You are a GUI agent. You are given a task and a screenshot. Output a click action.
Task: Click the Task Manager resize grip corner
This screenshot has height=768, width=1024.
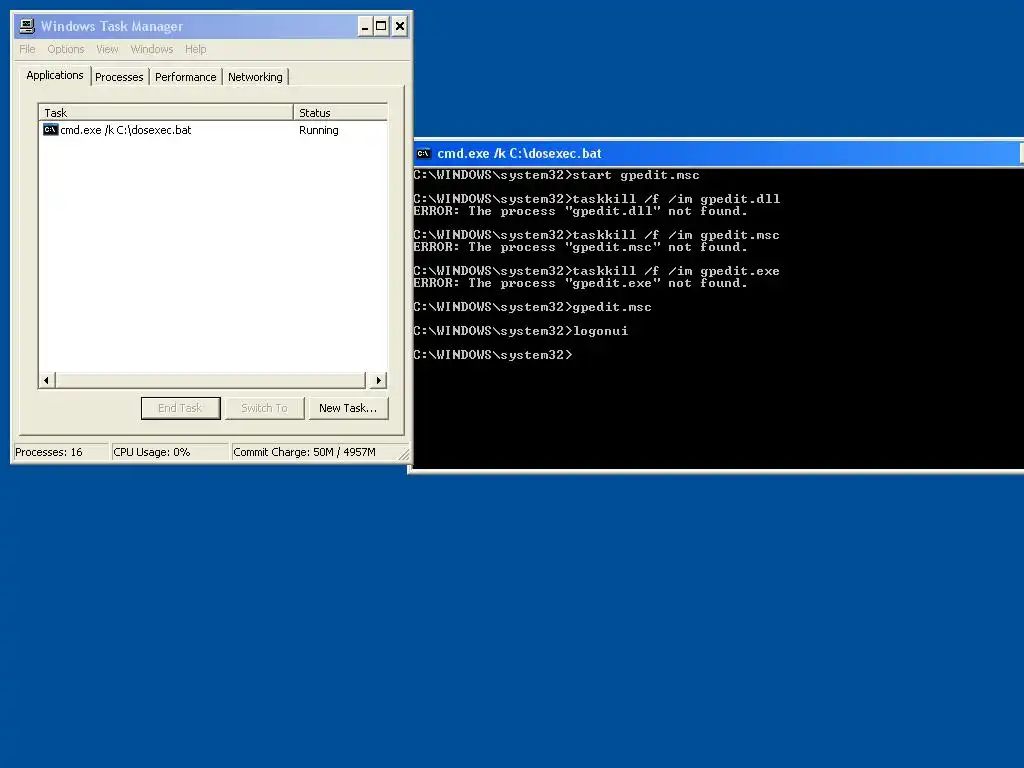click(x=404, y=455)
